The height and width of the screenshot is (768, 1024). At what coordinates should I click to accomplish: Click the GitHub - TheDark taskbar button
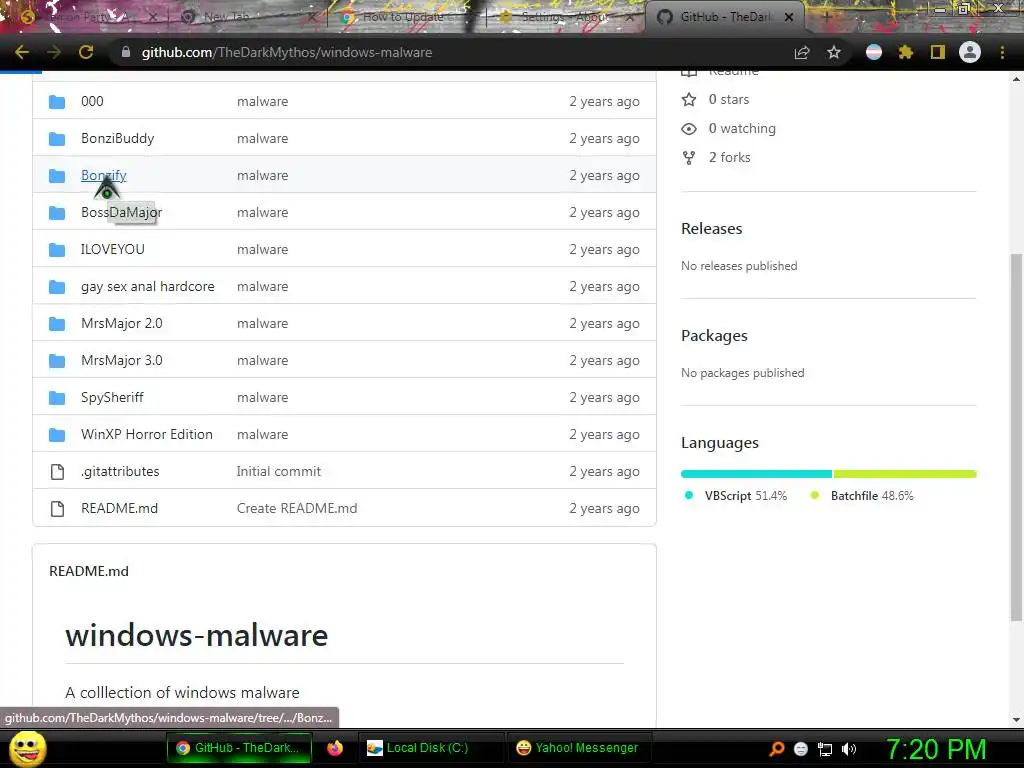[x=239, y=748]
